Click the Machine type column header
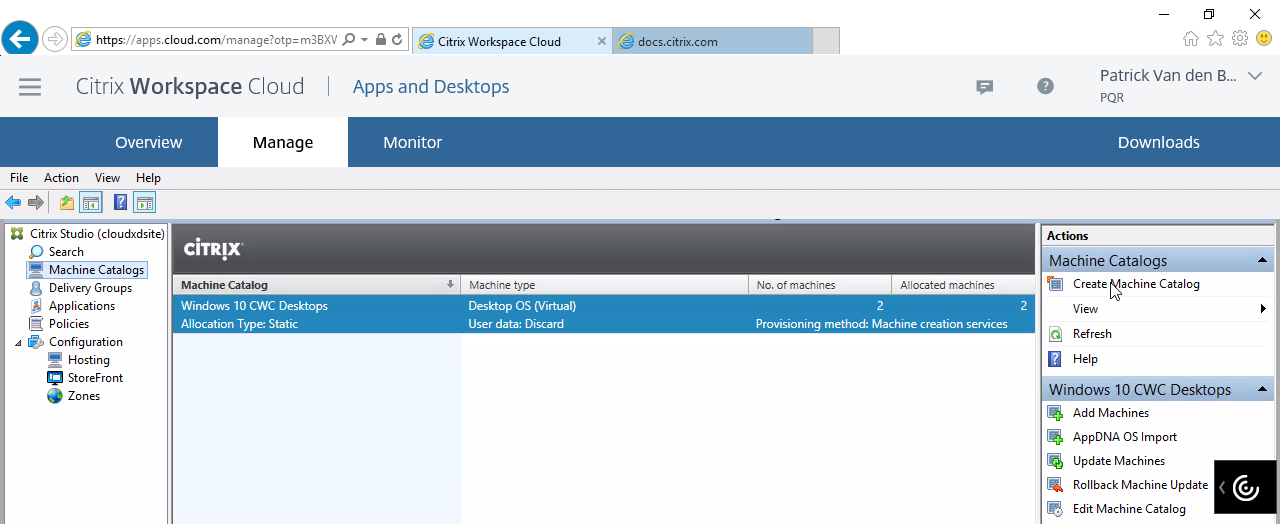 point(604,285)
